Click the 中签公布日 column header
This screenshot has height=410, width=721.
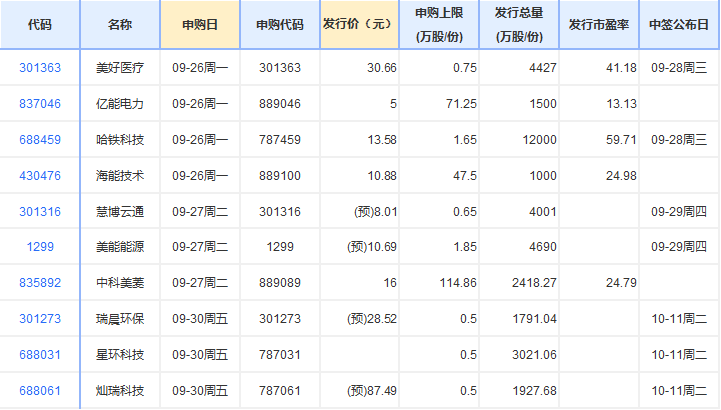point(679,25)
